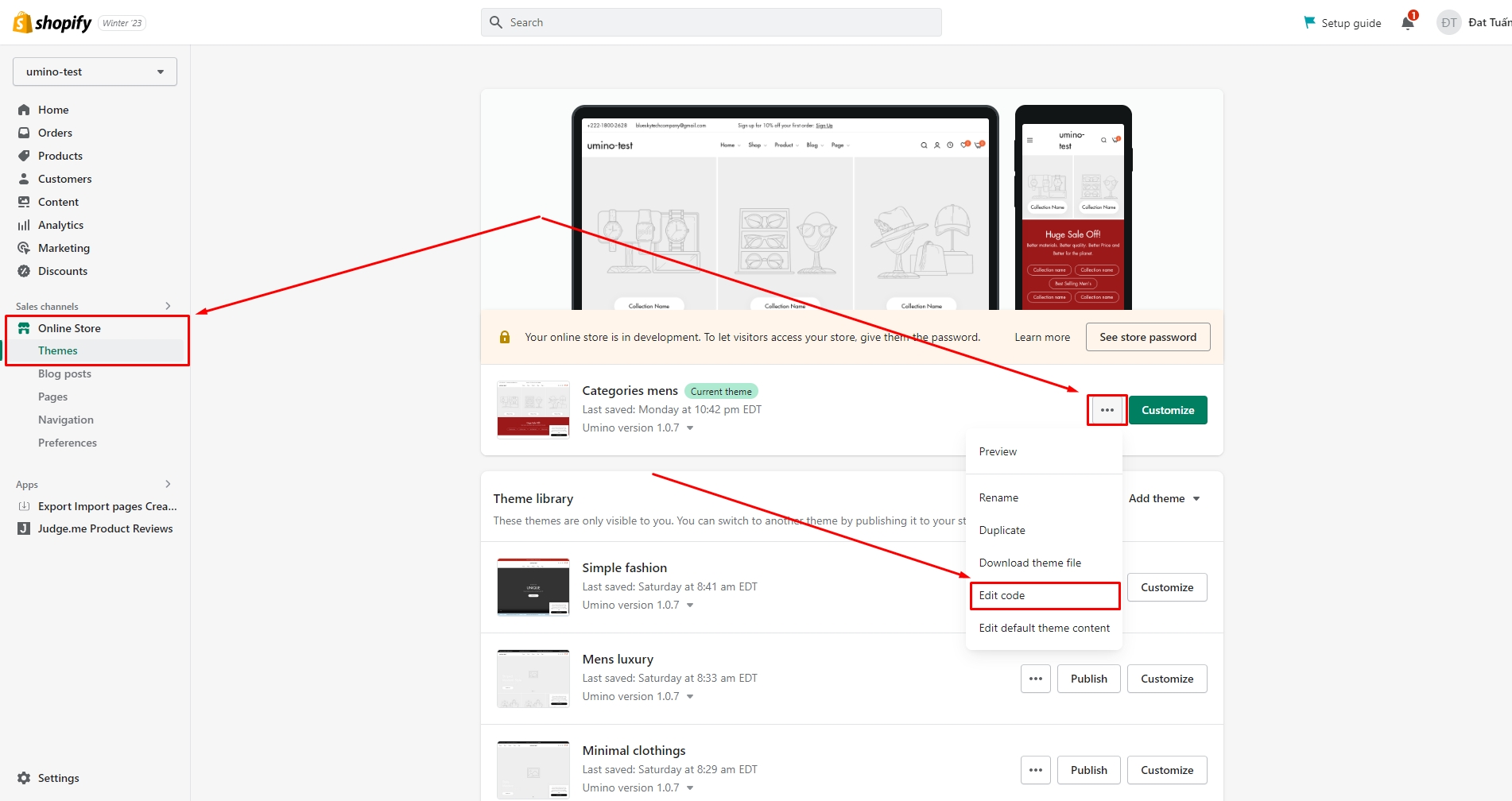This screenshot has height=801, width=1512.
Task: Click the top Search field
Action: click(x=711, y=22)
